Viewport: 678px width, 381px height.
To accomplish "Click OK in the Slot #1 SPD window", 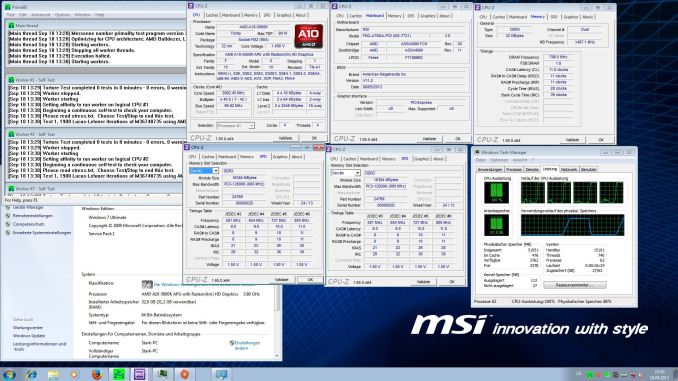I will coord(310,280).
